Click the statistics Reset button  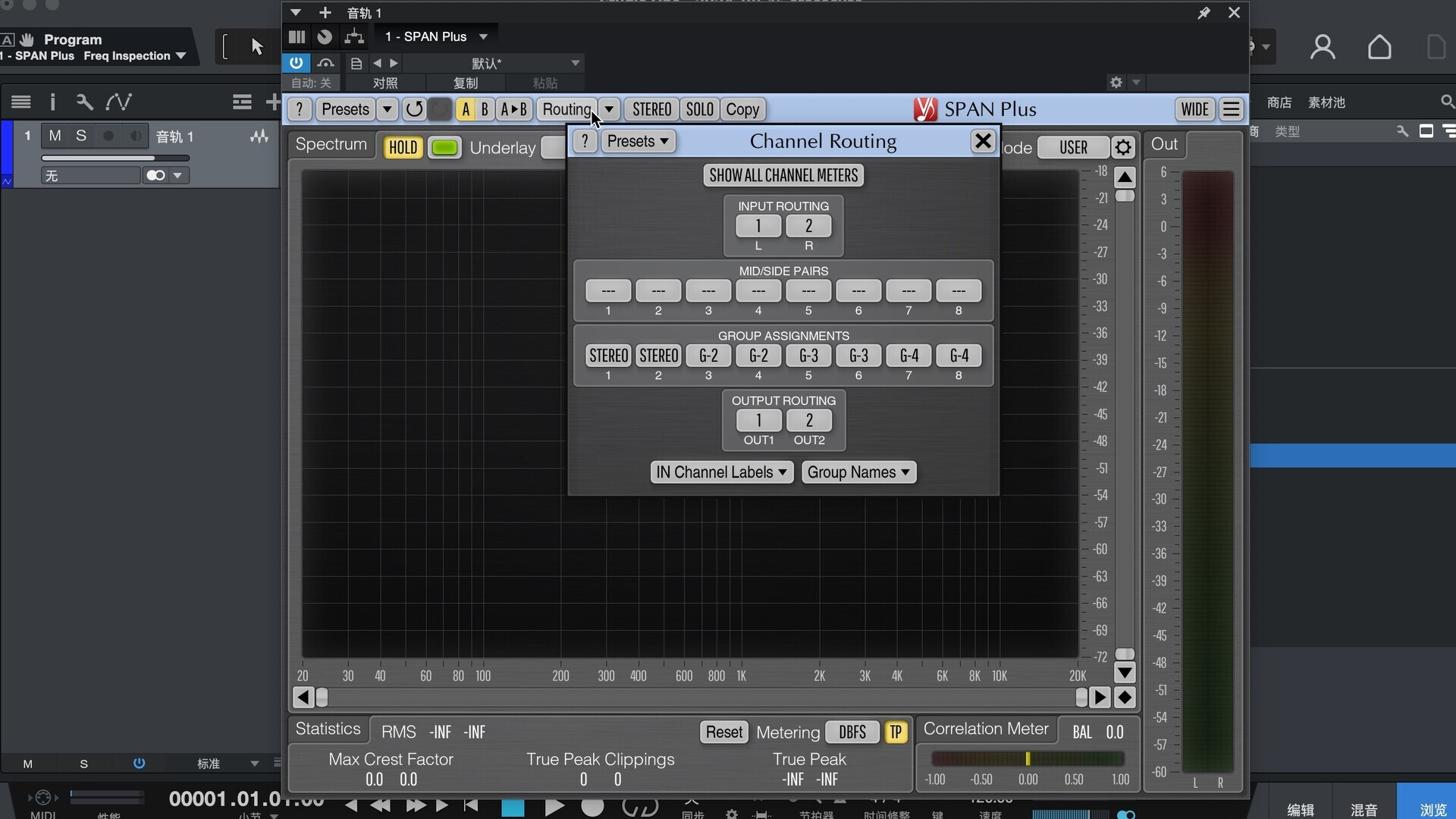pyautogui.click(x=723, y=732)
